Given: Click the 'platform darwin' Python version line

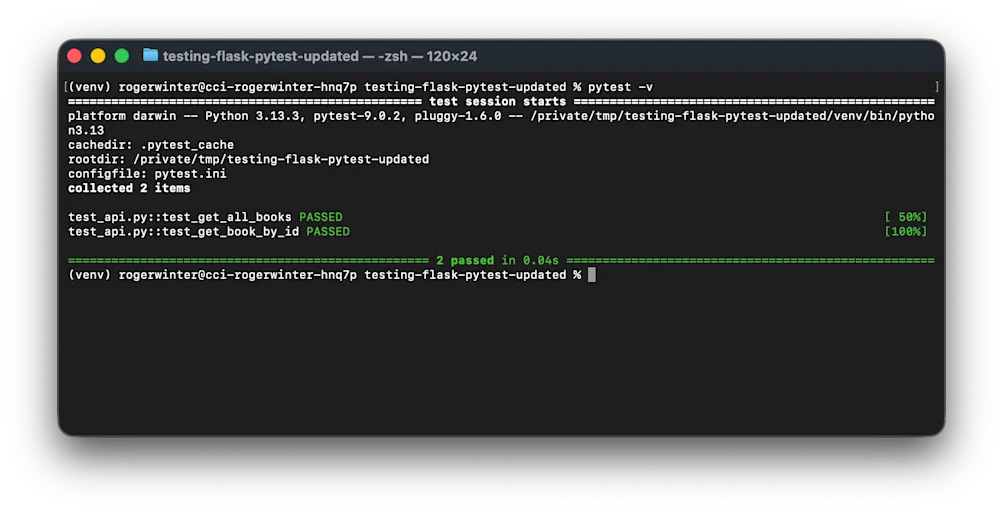Looking at the screenshot, I should pyautogui.click(x=502, y=123).
